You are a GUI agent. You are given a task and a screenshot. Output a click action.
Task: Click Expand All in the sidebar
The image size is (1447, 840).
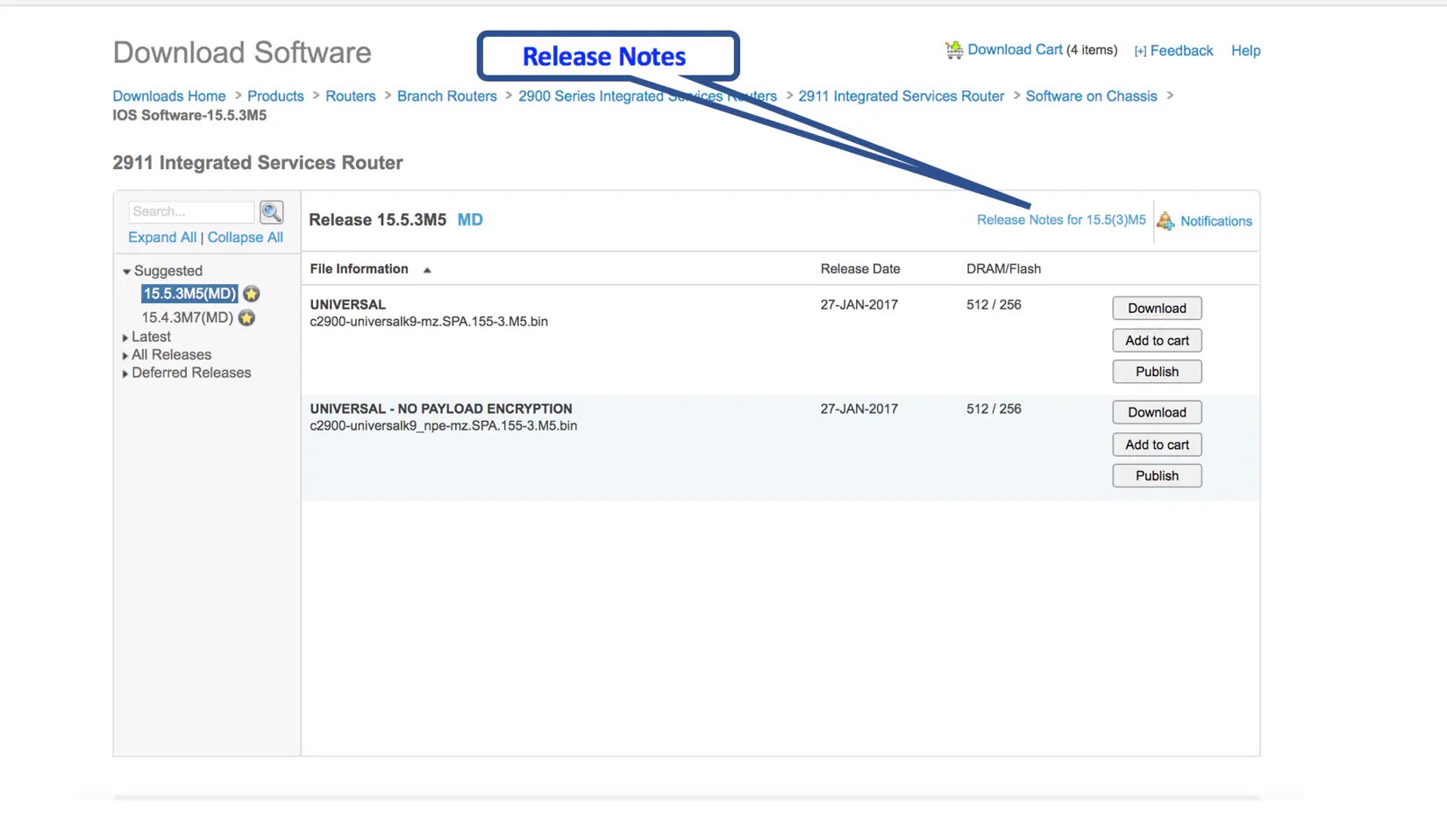[162, 238]
